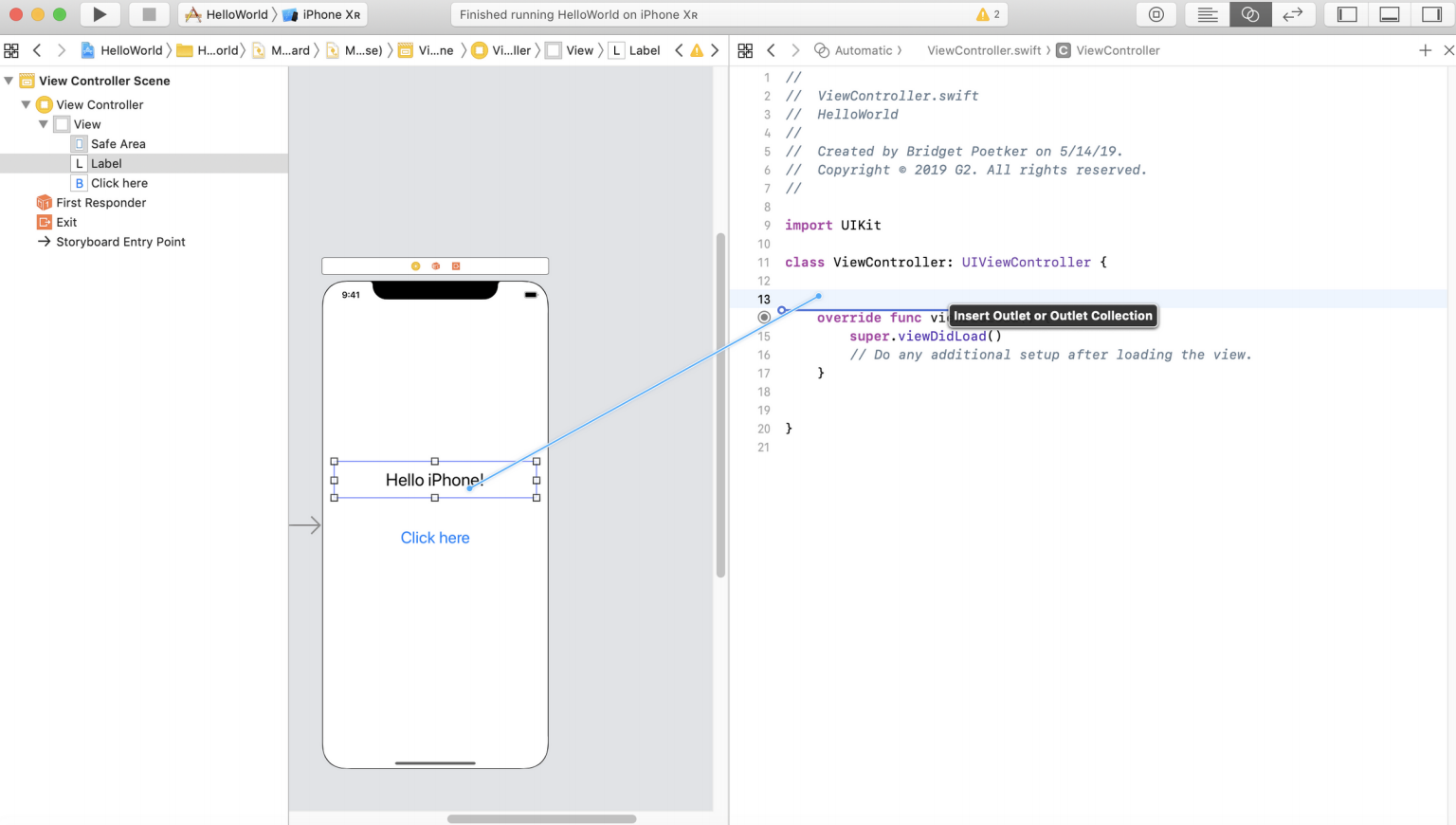
Task: Select HelloWorld project in jump bar
Action: [x=122, y=50]
